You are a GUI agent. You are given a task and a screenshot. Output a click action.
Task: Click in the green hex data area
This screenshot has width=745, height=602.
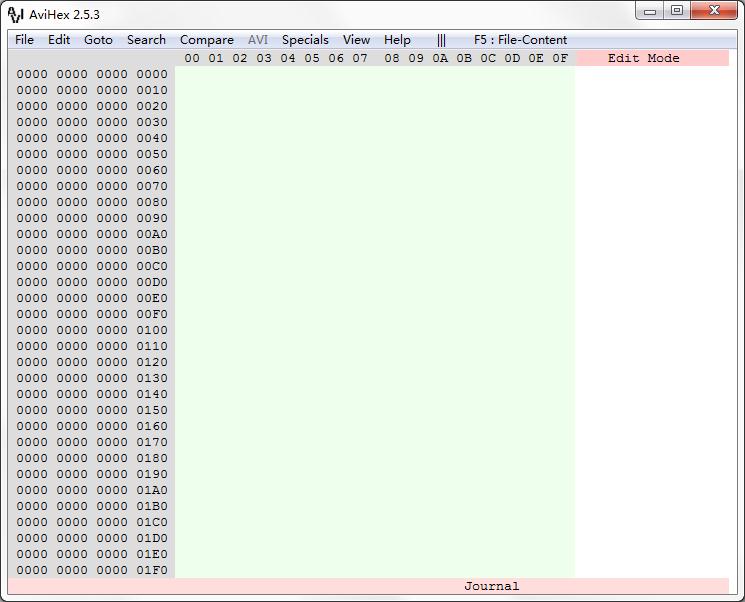pyautogui.click(x=375, y=320)
